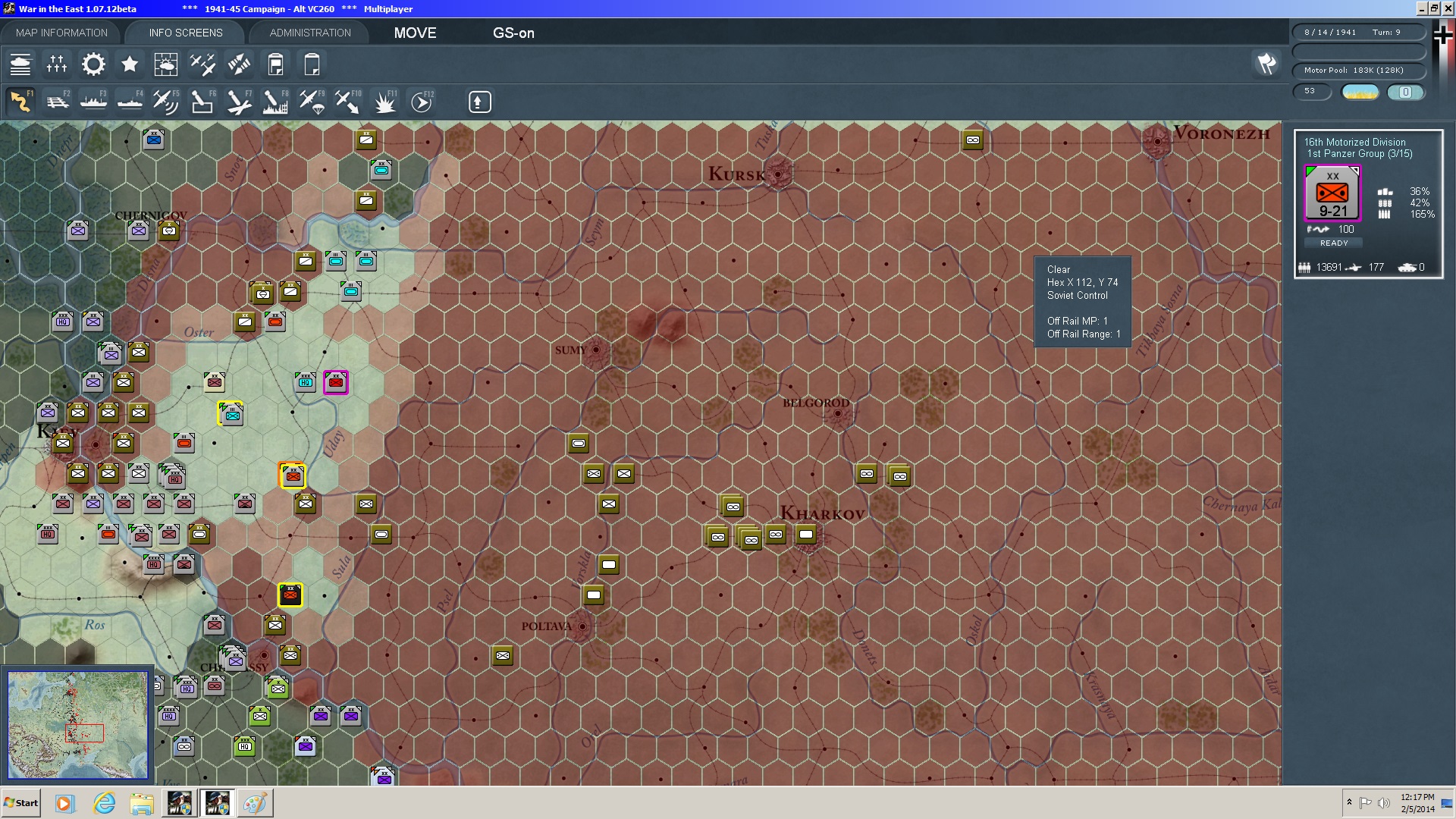This screenshot has width=1456, height=819.
Task: Click the Poltava city label on map
Action: click(546, 626)
